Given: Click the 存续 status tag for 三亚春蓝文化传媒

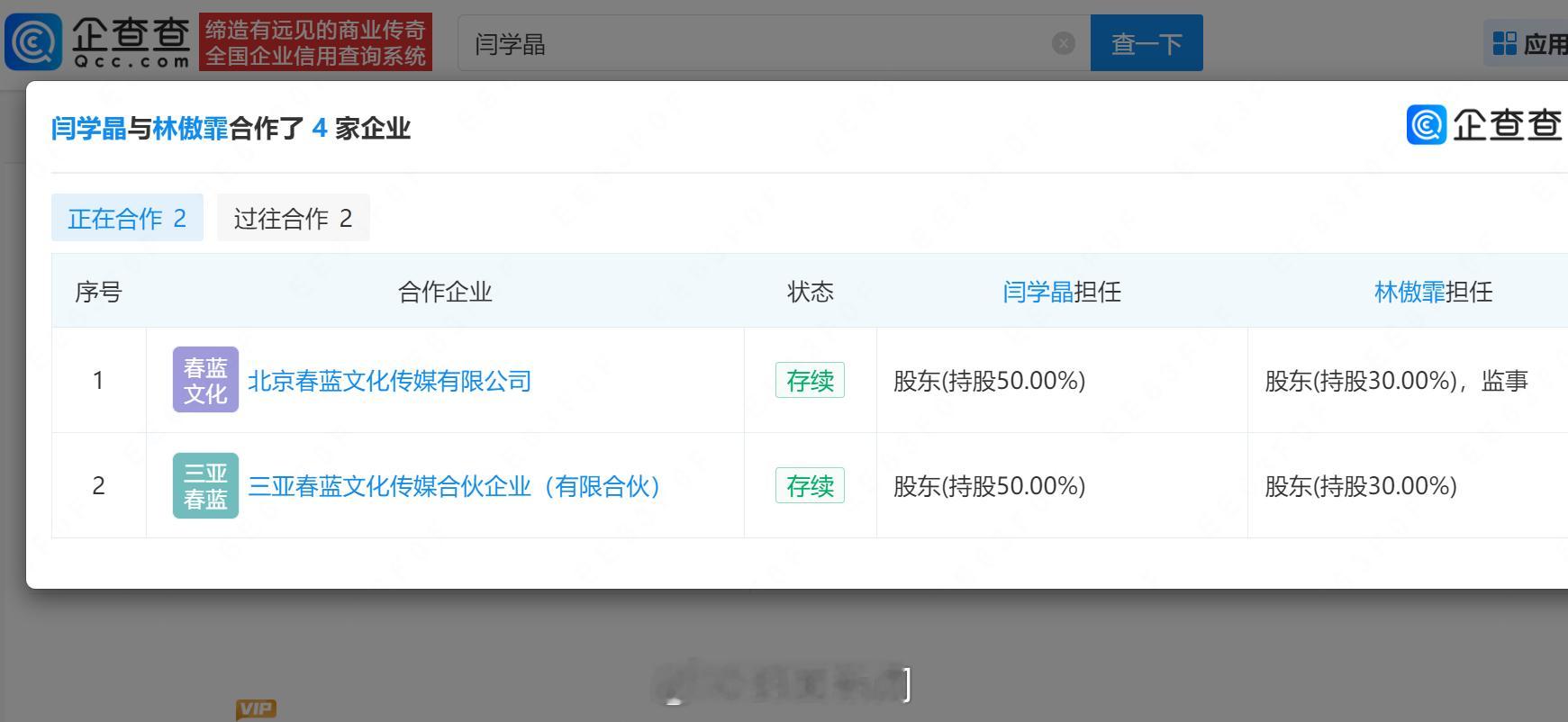Looking at the screenshot, I should click(810, 486).
